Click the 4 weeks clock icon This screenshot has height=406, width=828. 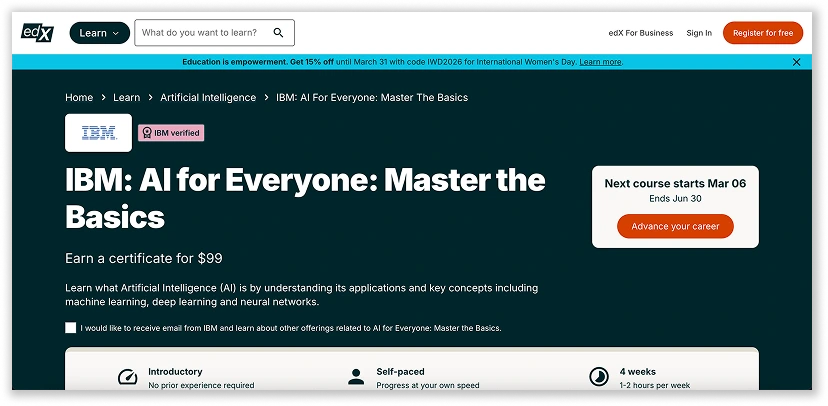pyautogui.click(x=599, y=377)
